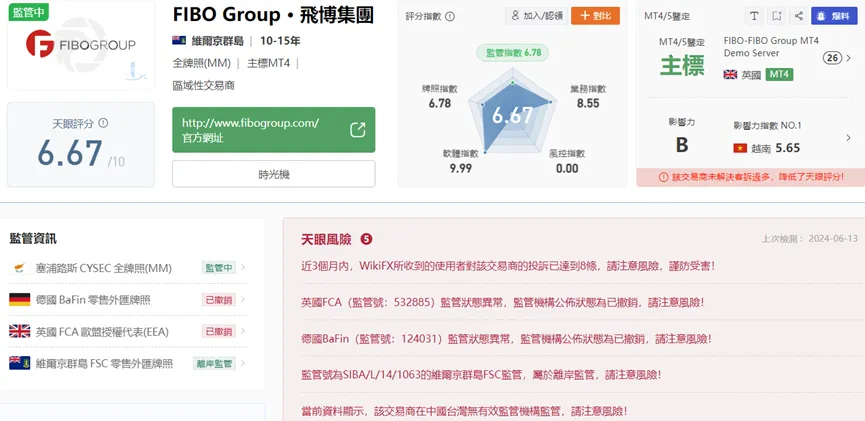865x421 pixels.
Task: Open official website fibogroup.com button
Action: (x=274, y=130)
